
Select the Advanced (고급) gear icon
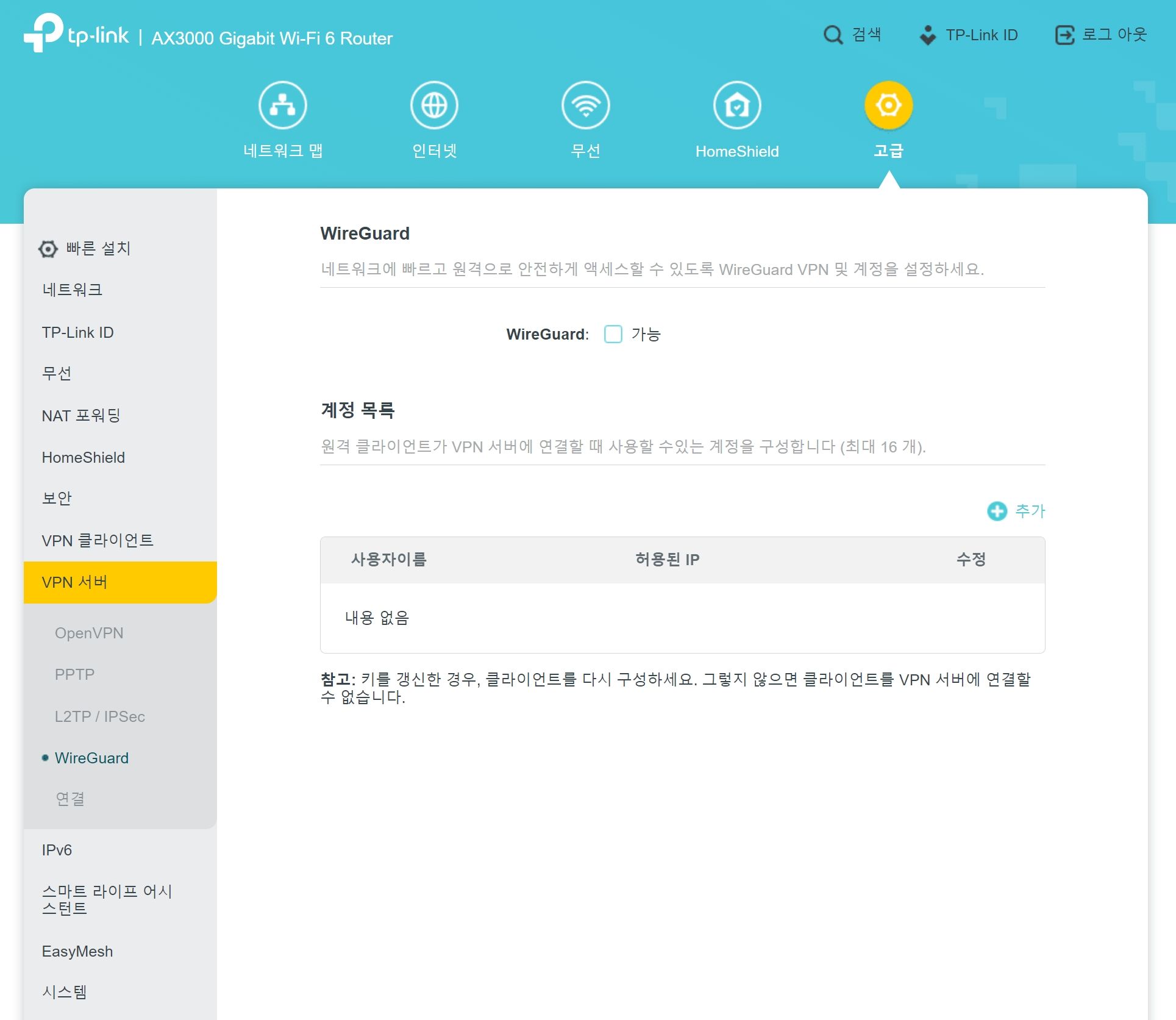(x=889, y=105)
